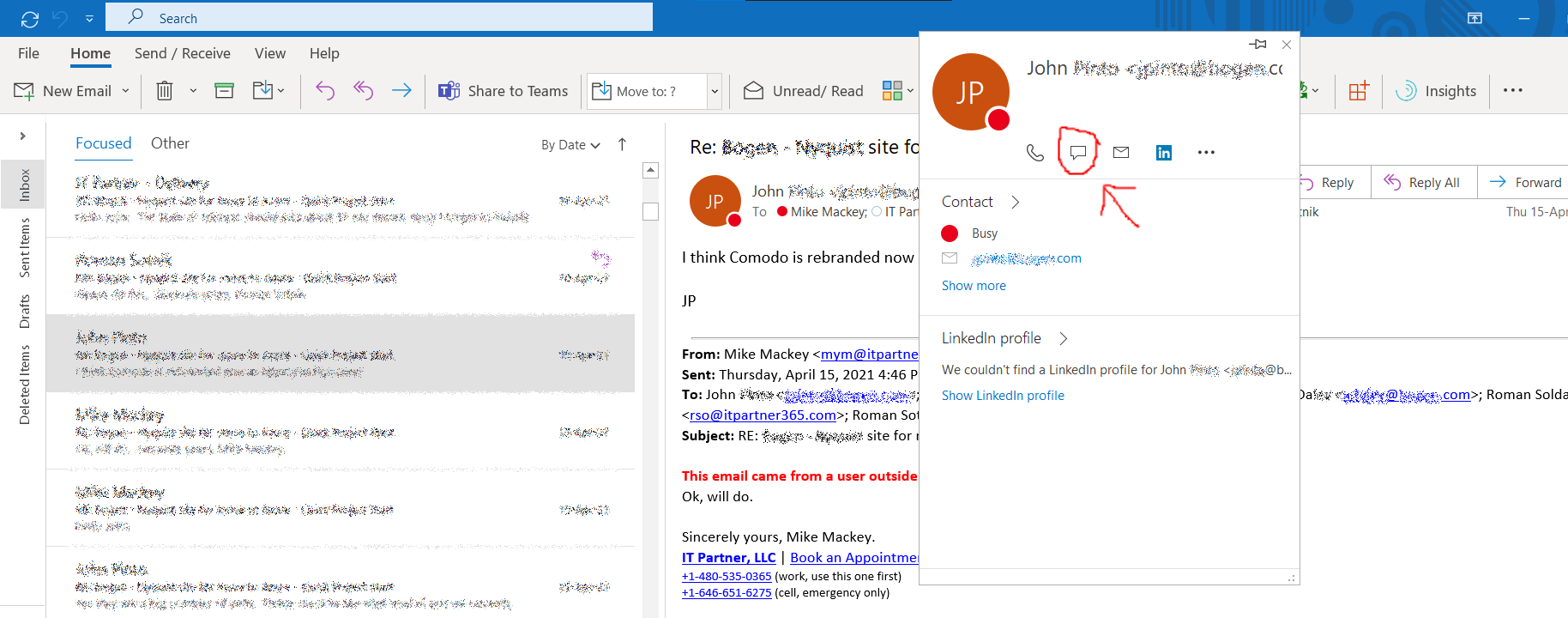The height and width of the screenshot is (618, 1568).
Task: Pin the contact card open
Action: pos(1258,45)
